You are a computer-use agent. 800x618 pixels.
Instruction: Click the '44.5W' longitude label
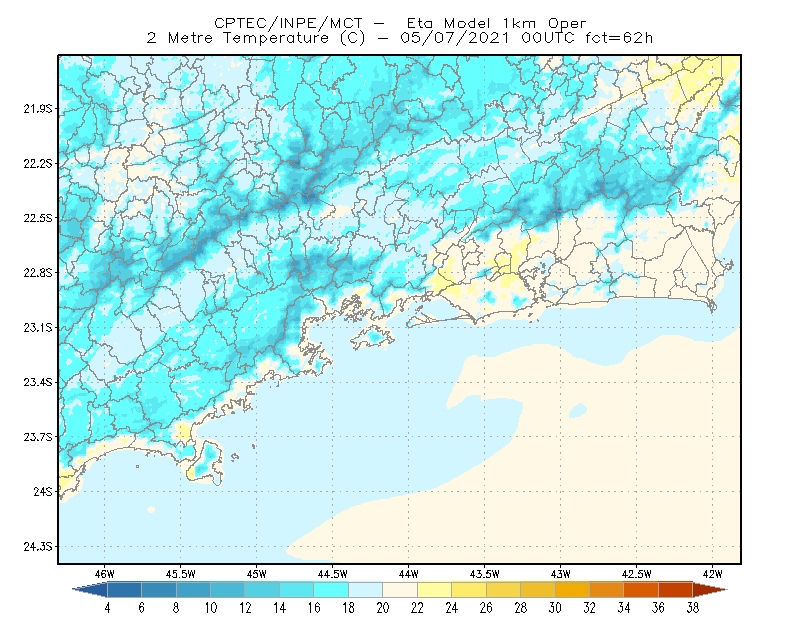click(333, 574)
